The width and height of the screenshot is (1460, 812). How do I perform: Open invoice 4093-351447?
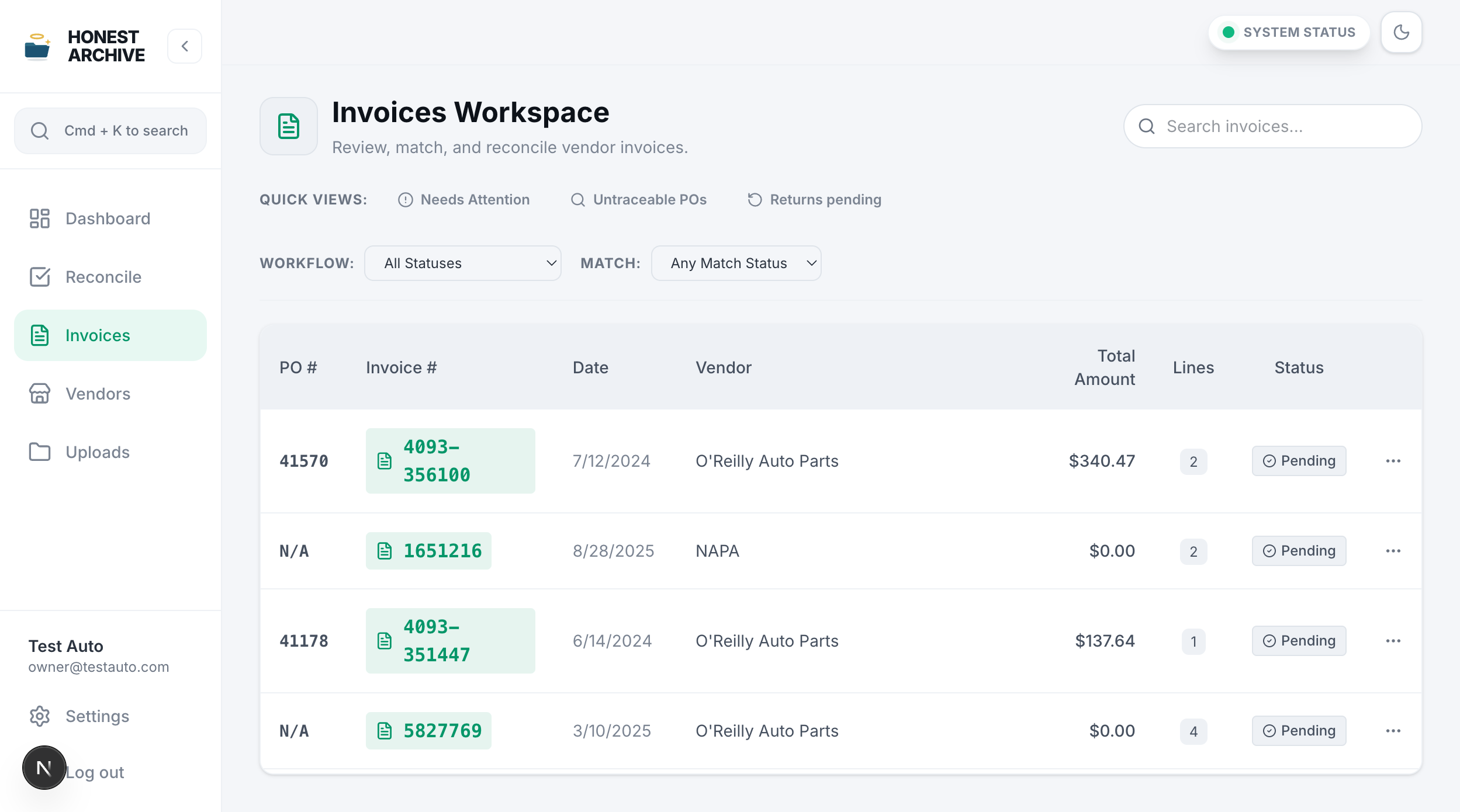[451, 641]
